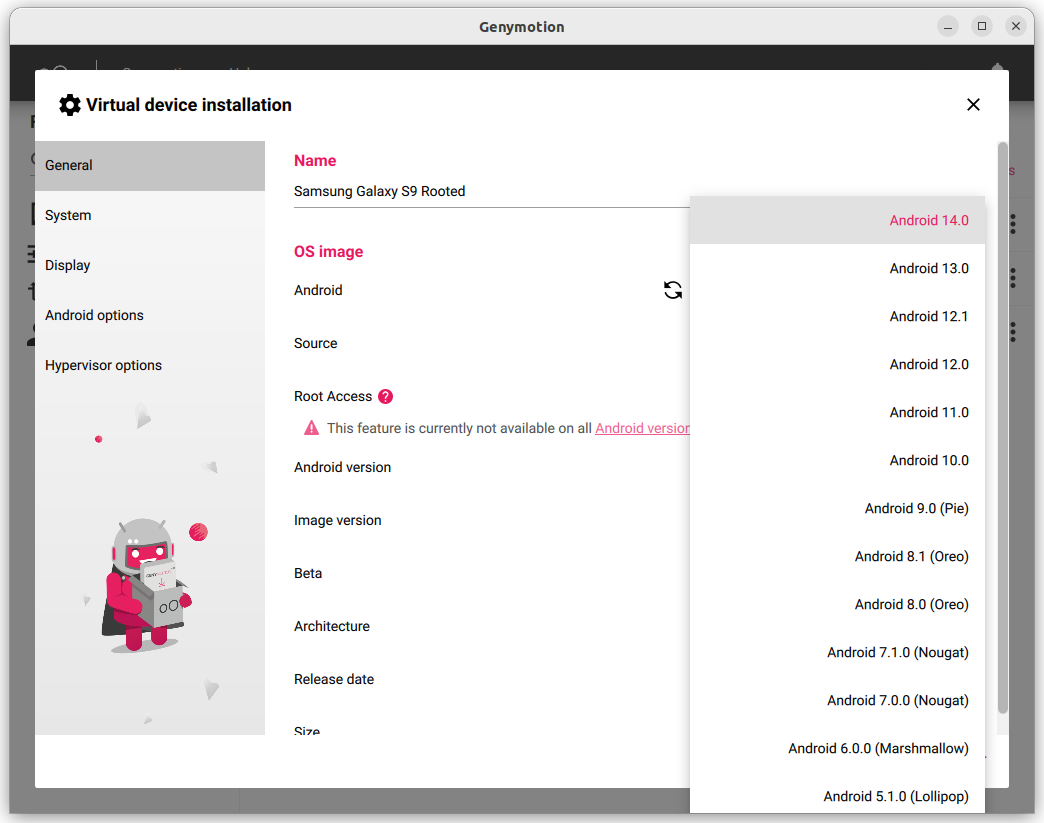This screenshot has height=823, width=1044.
Task: Go to Android options section
Action: 94,316
